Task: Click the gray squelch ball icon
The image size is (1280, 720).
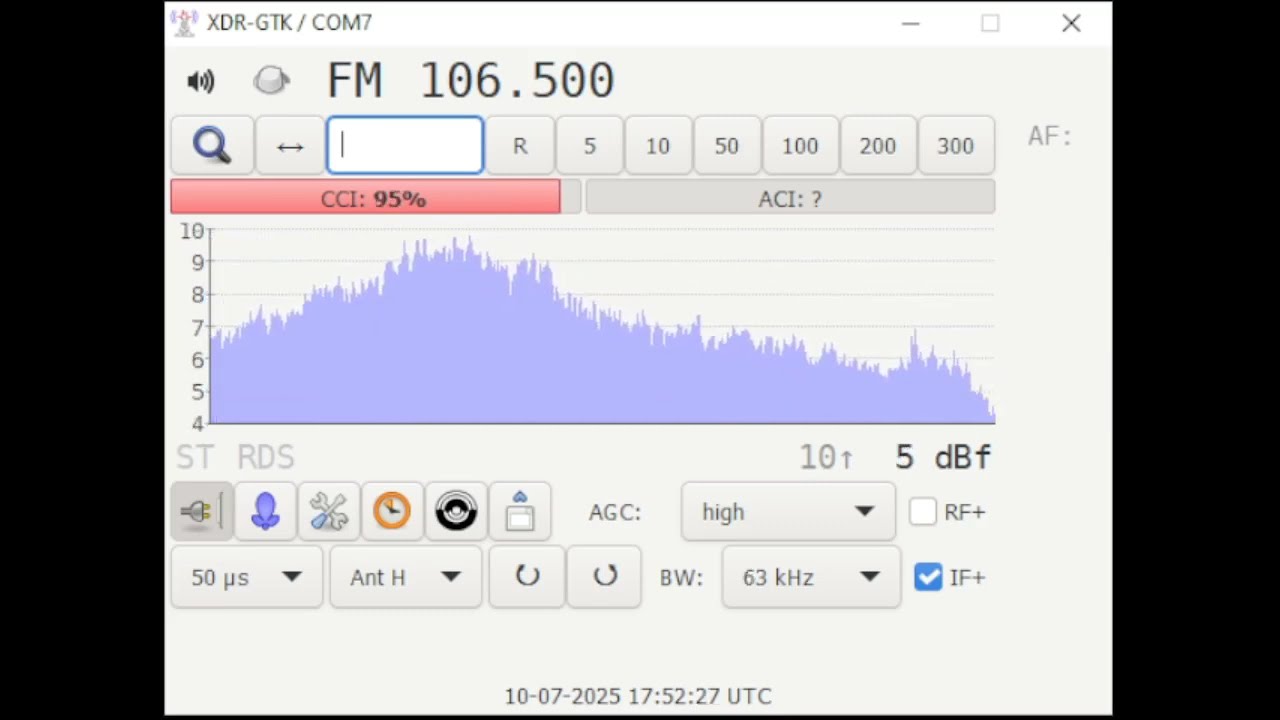Action: [271, 81]
